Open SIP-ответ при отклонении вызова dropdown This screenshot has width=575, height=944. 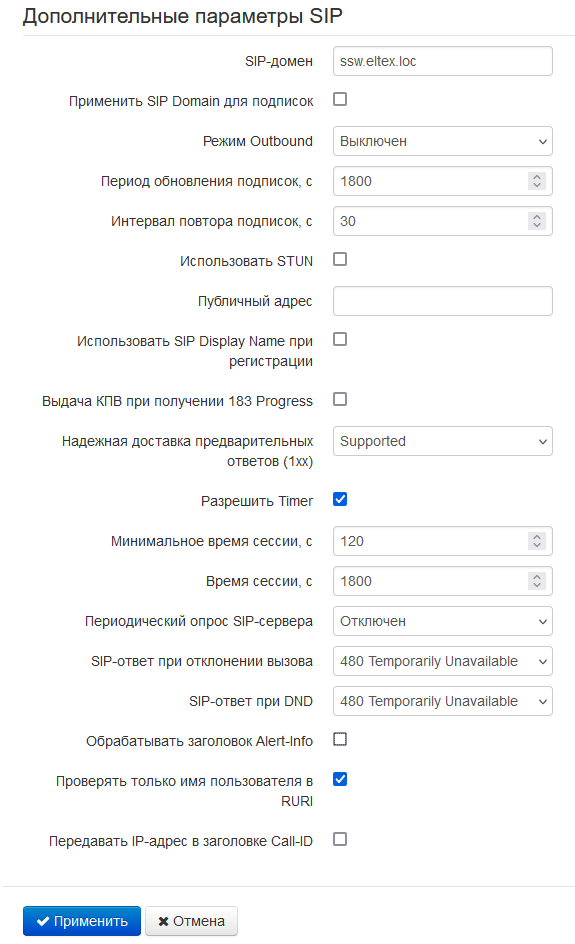coord(443,661)
